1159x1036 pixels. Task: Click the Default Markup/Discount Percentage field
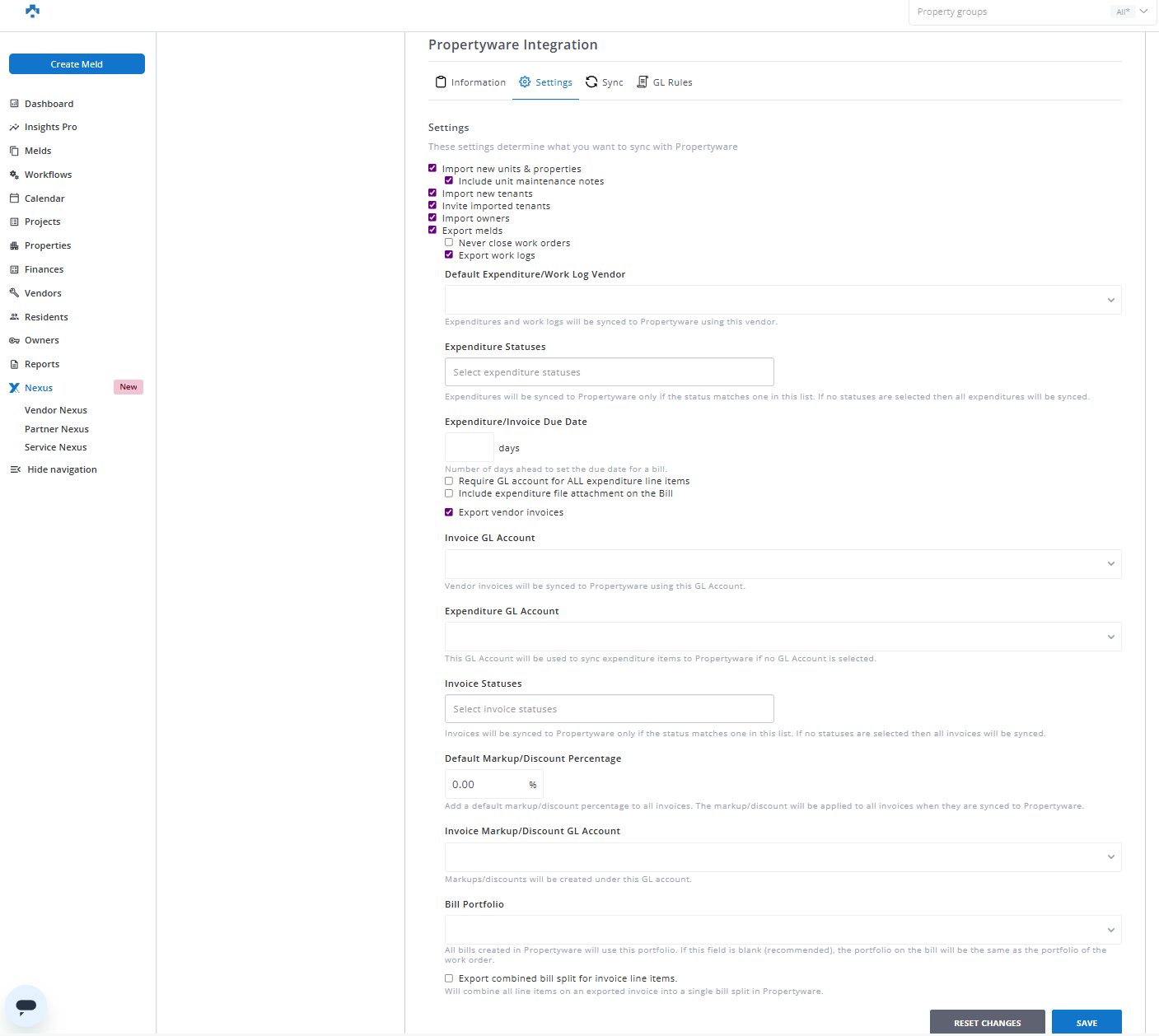[x=488, y=785]
